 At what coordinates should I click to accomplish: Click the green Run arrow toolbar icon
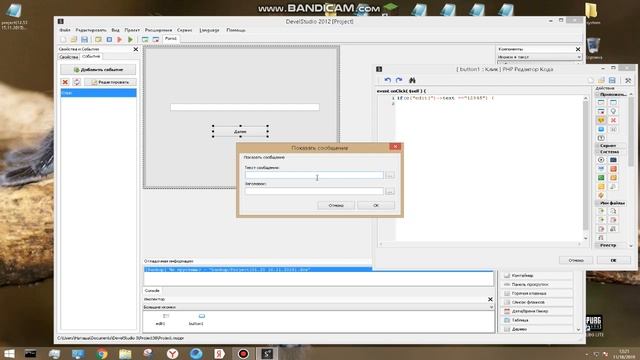(x=130, y=39)
